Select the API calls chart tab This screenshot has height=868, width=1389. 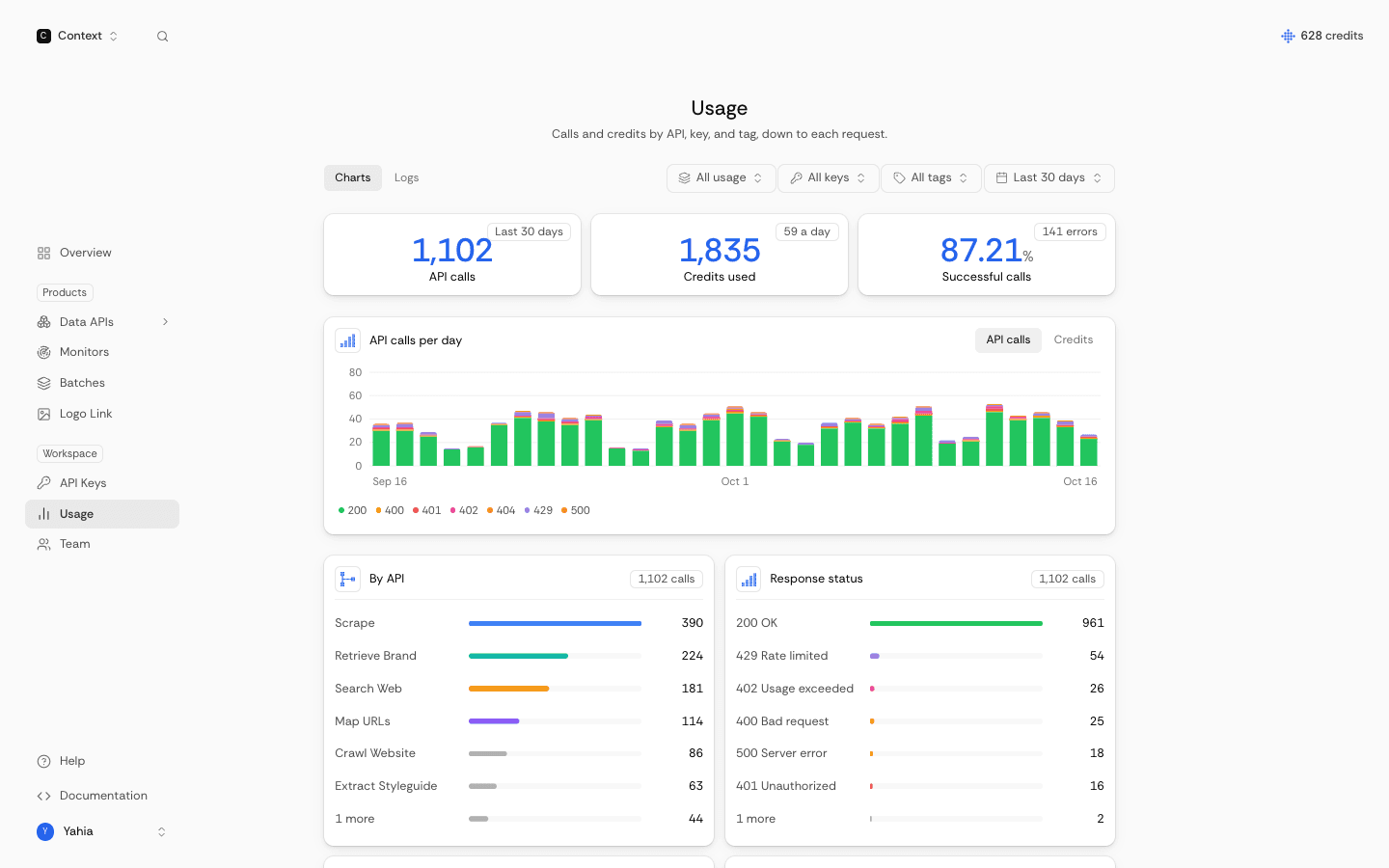[1008, 340]
